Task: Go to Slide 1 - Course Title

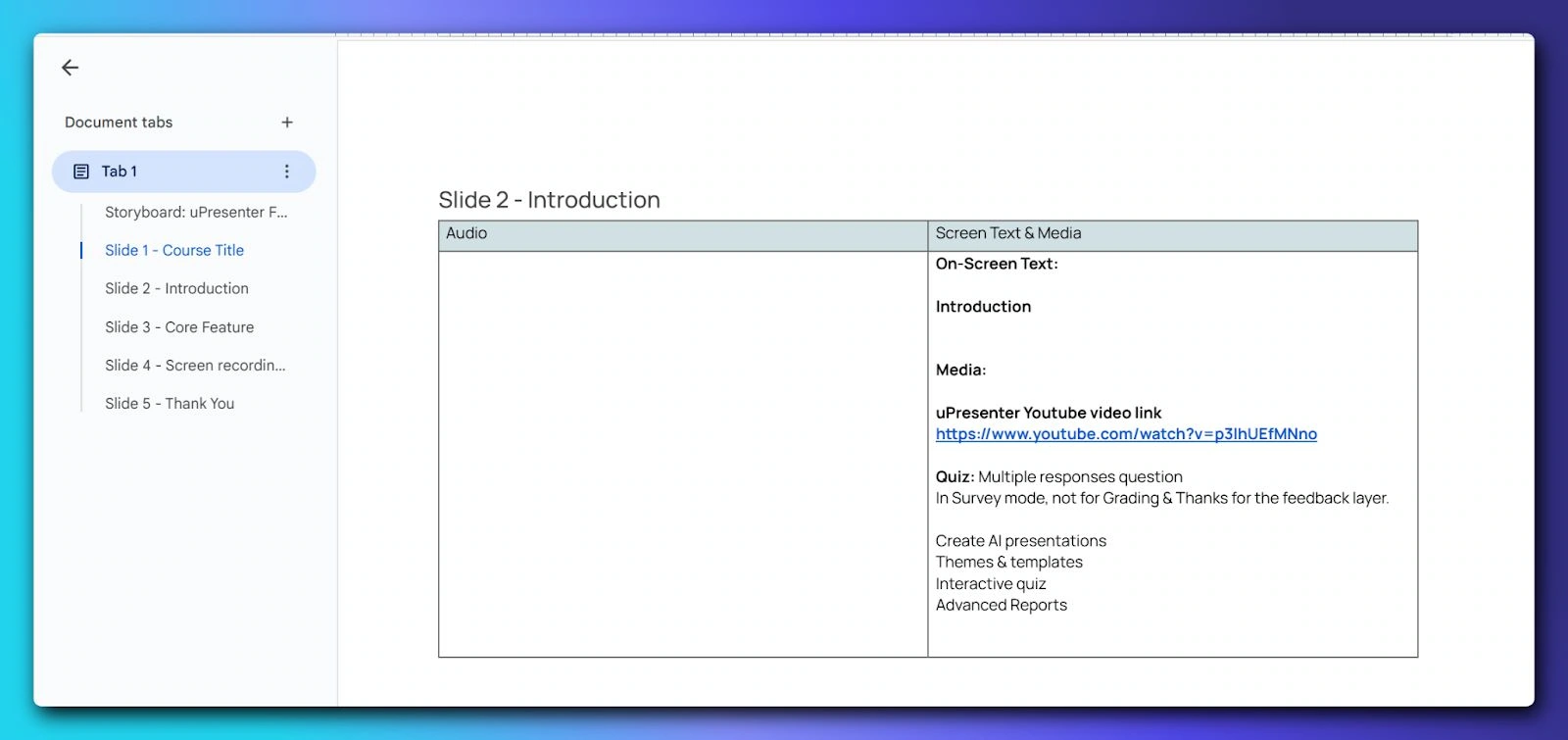Action: pos(174,250)
